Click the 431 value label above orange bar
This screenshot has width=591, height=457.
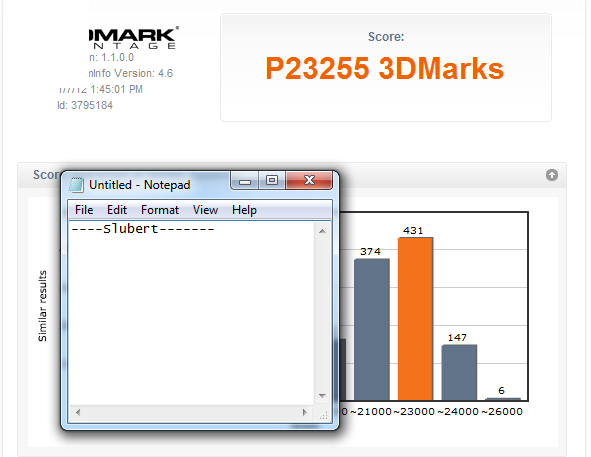pos(413,230)
